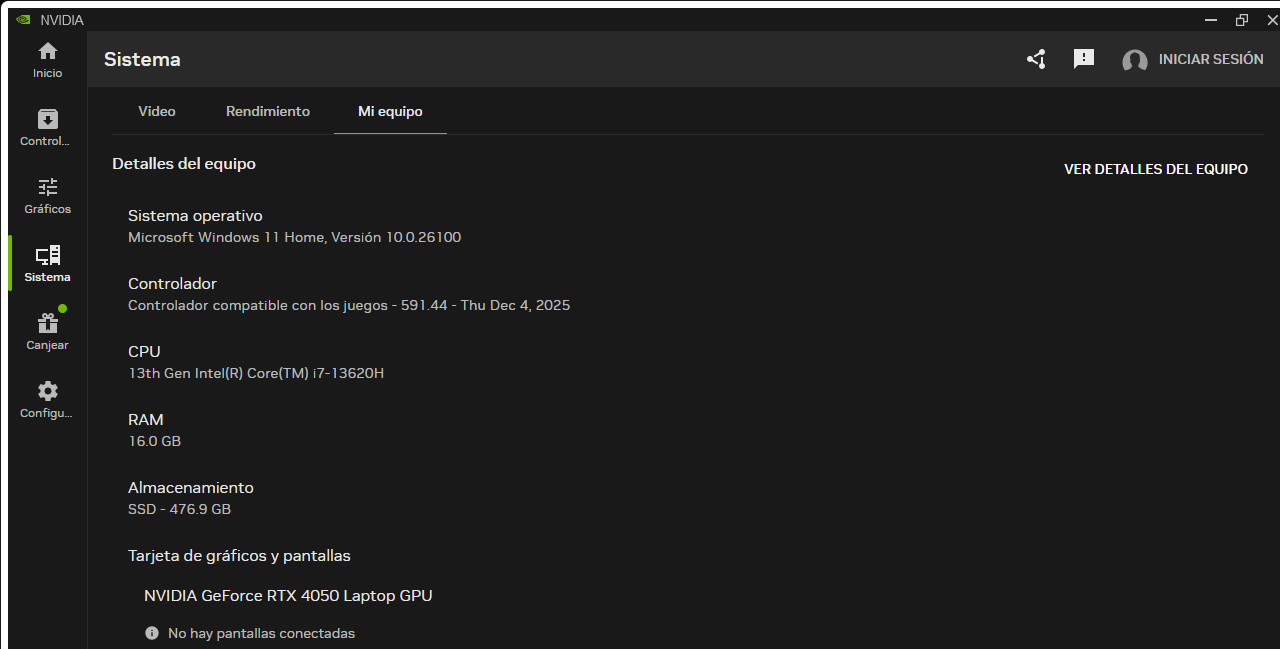Click VER DETALLES DEL EQUIPO button
This screenshot has width=1280, height=649.
coord(1155,169)
